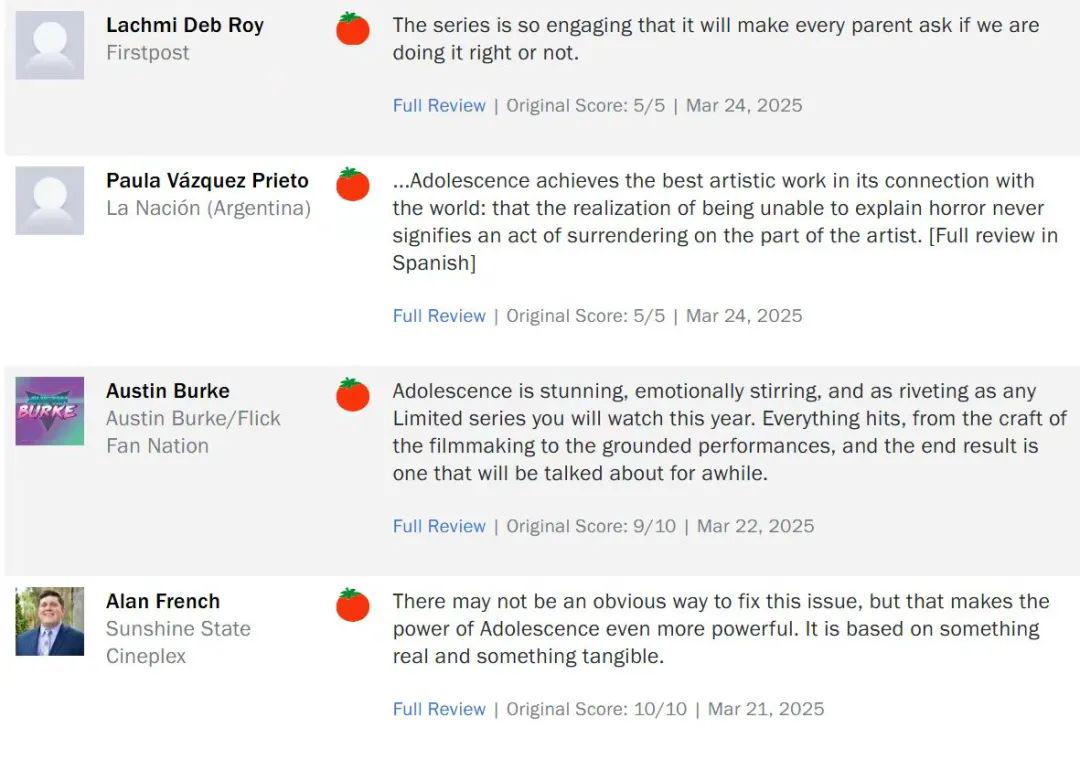
Task: Click fresh tomato icon next to Austin Burke review
Action: pyautogui.click(x=353, y=395)
